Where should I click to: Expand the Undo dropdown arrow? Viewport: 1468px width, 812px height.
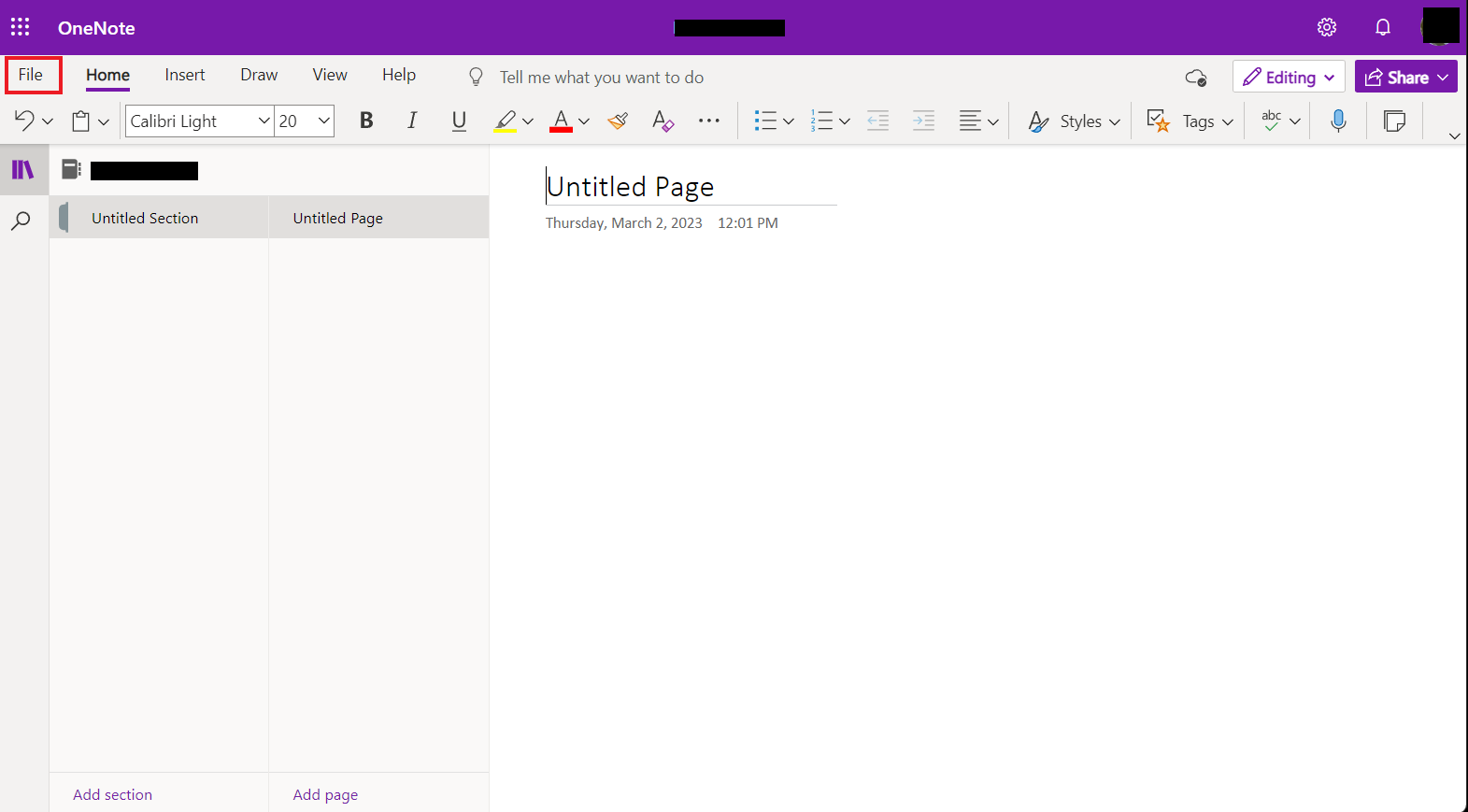pyautogui.click(x=48, y=121)
